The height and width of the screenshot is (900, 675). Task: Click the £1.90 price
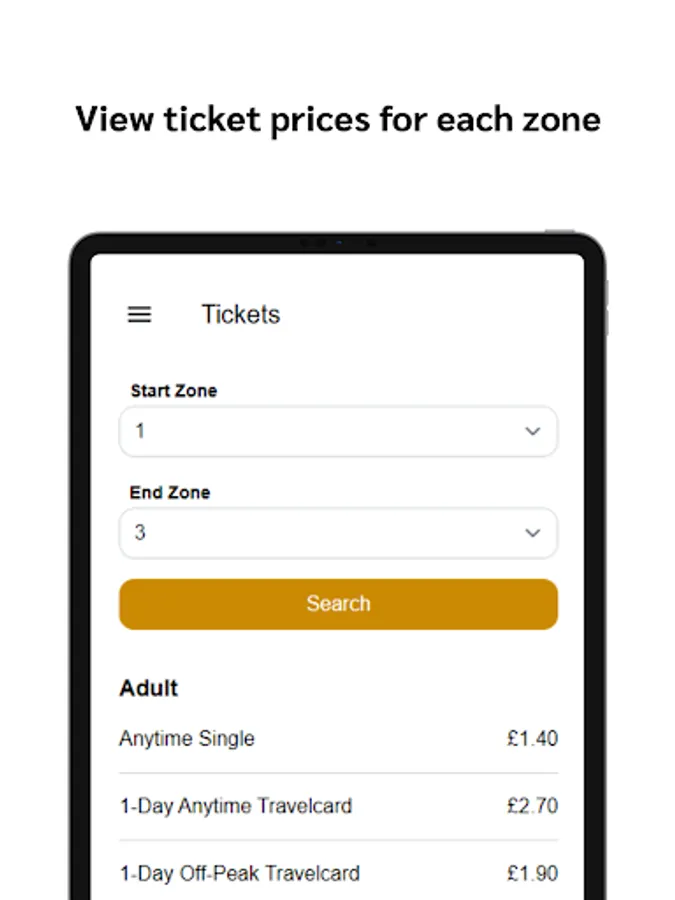click(x=532, y=873)
